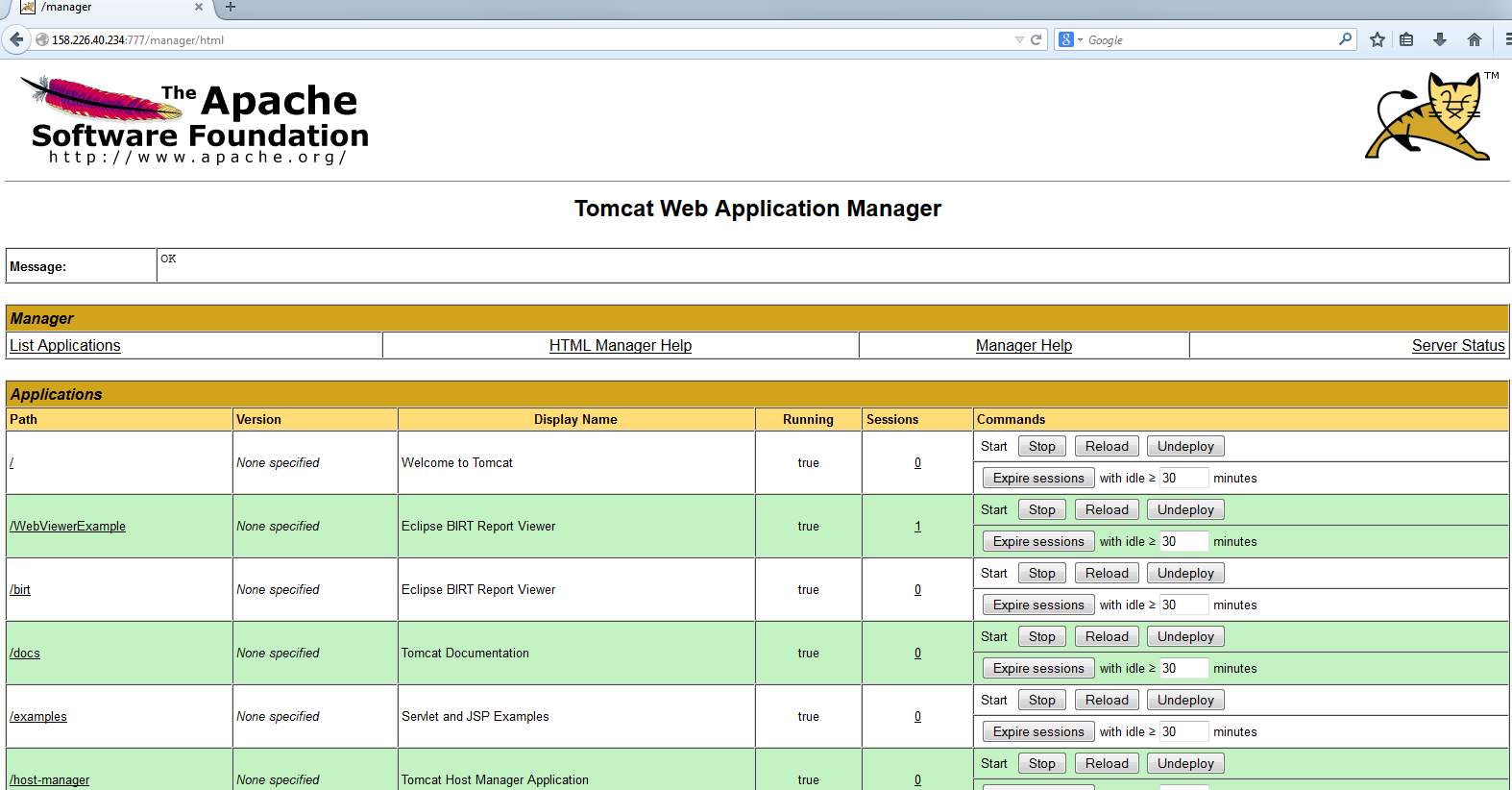Screen dimensions: 1512x790
Task: Open the /birt path link
Action: [x=20, y=589]
